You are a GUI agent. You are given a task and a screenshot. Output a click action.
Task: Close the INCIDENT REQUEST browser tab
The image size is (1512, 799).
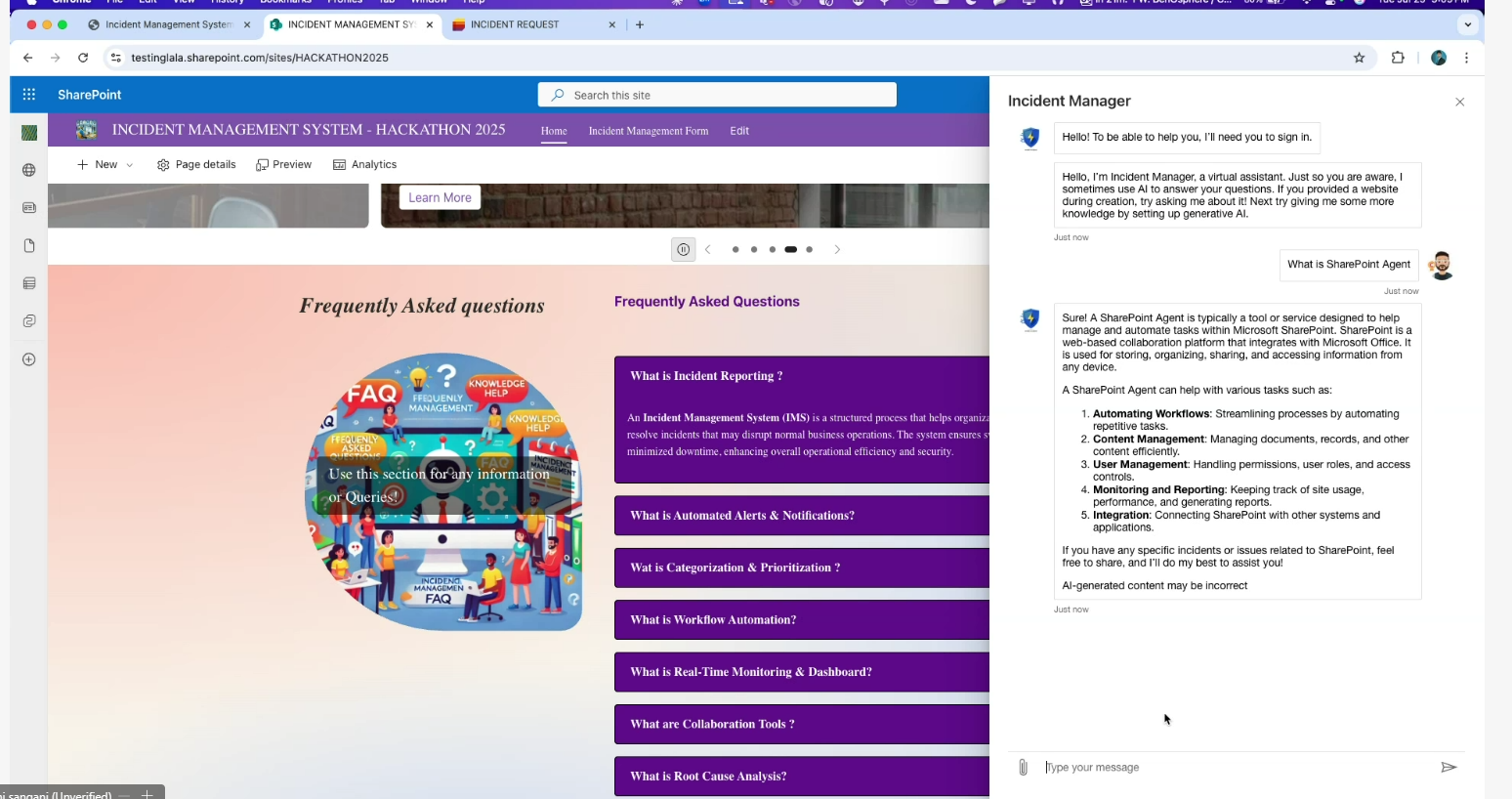click(612, 24)
